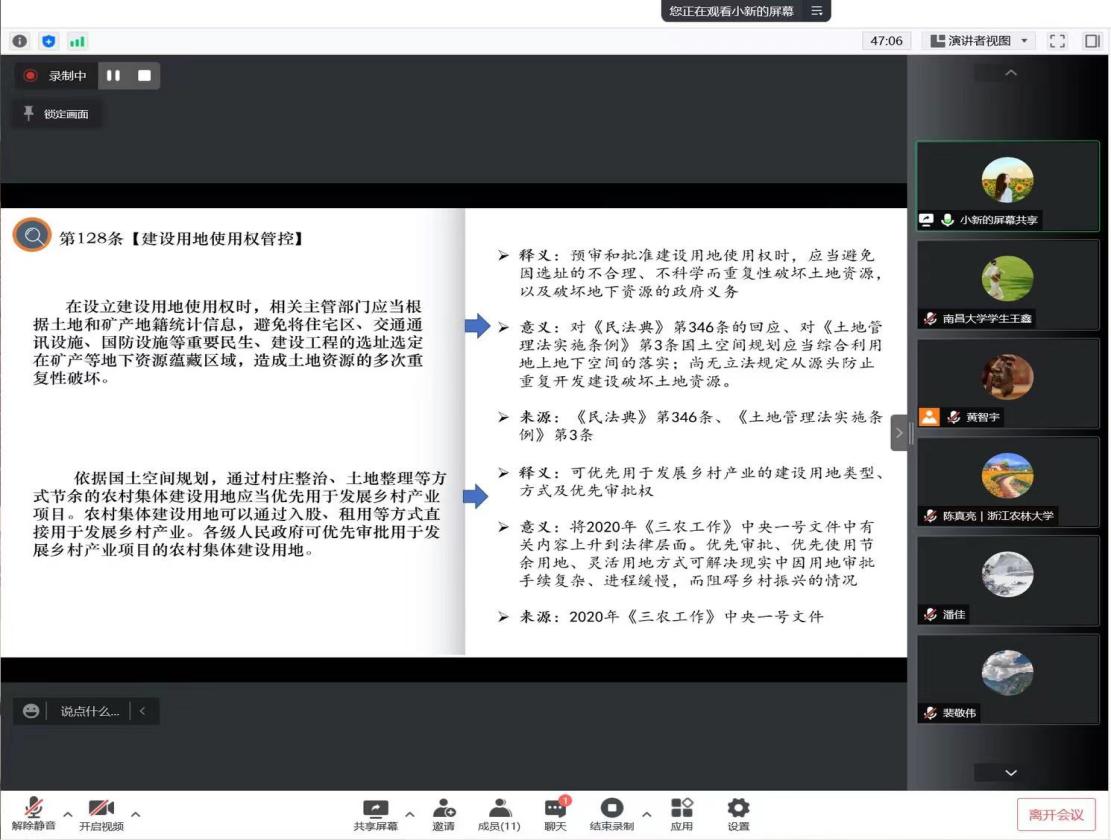The width and height of the screenshot is (1111, 840).
Task: Enter full screen mode
Action: [1057, 41]
